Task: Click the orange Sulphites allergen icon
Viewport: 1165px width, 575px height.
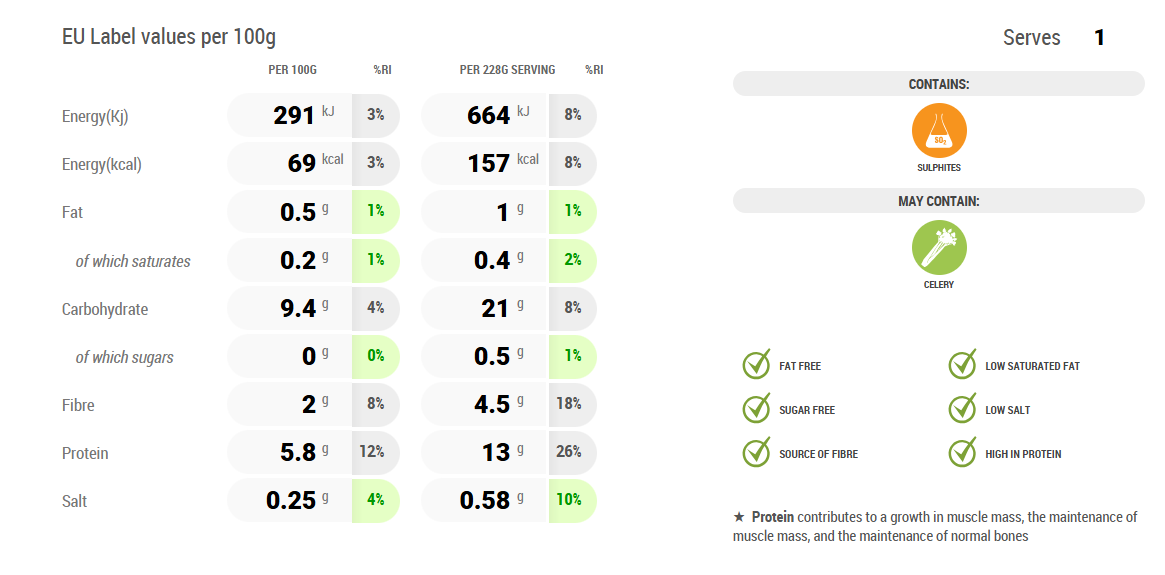Action: point(939,132)
